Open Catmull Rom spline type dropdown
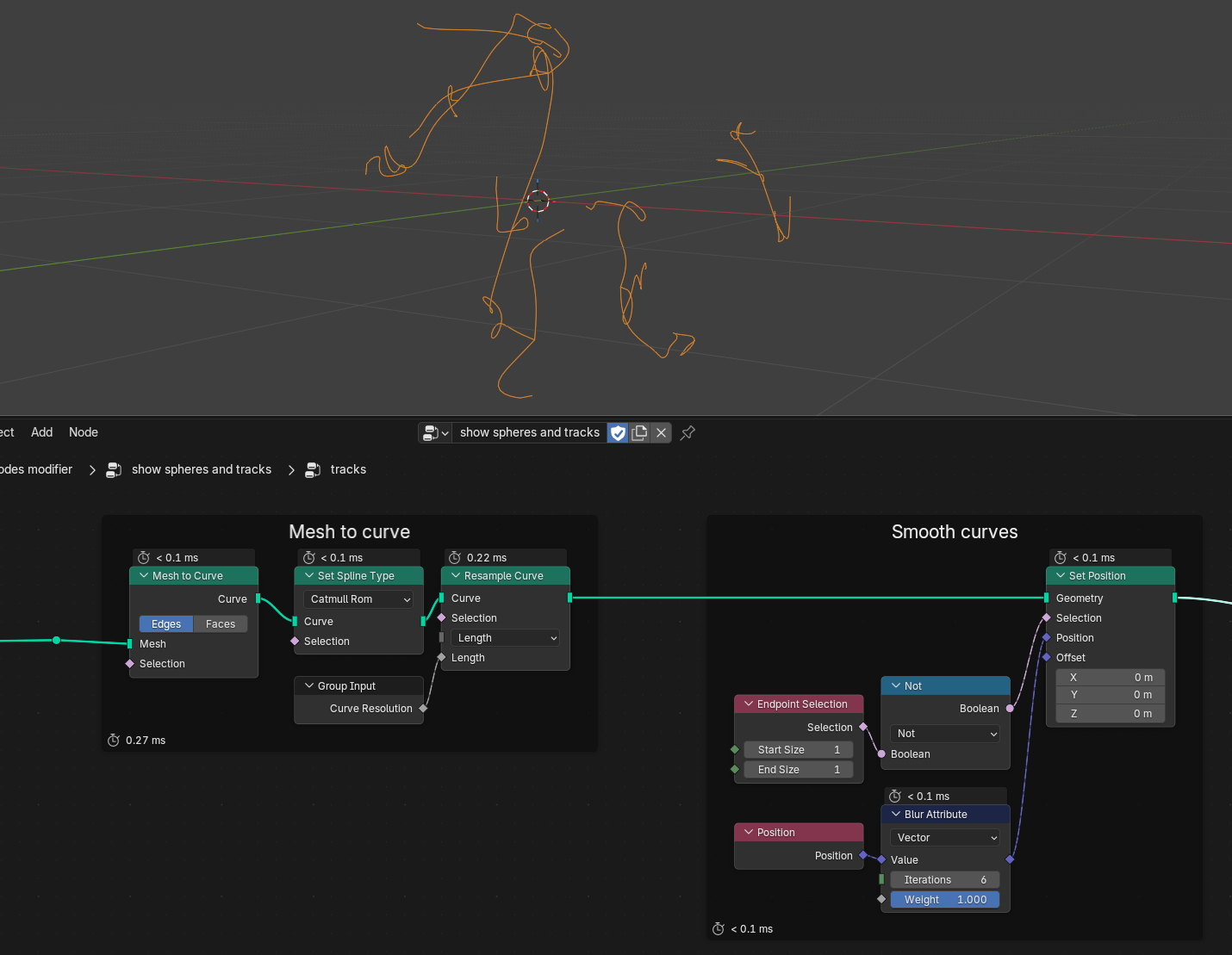Image resolution: width=1232 pixels, height=955 pixels. tap(358, 599)
